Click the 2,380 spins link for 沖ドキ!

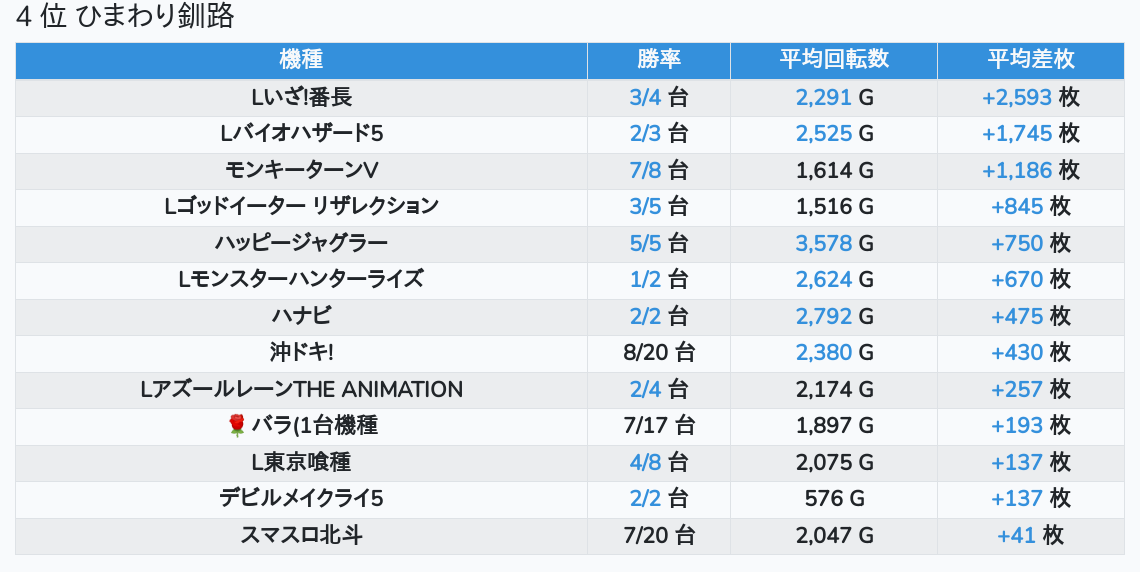pos(823,352)
